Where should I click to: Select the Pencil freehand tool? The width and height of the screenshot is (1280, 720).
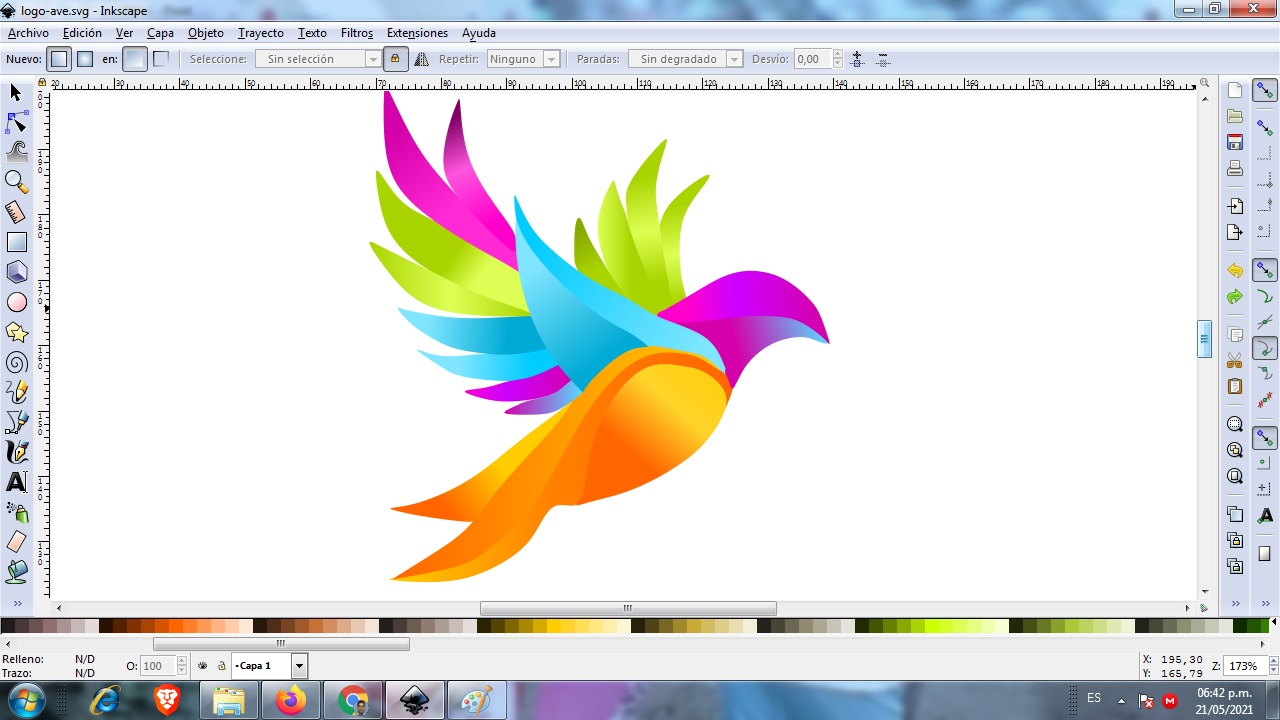pyautogui.click(x=17, y=392)
